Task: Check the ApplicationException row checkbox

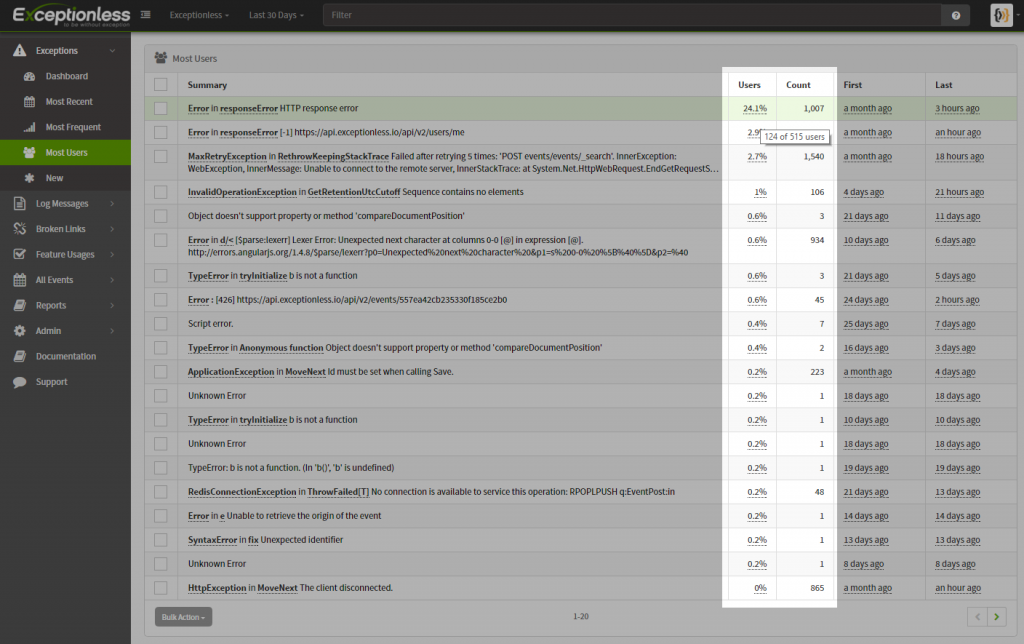Action: pos(161,372)
